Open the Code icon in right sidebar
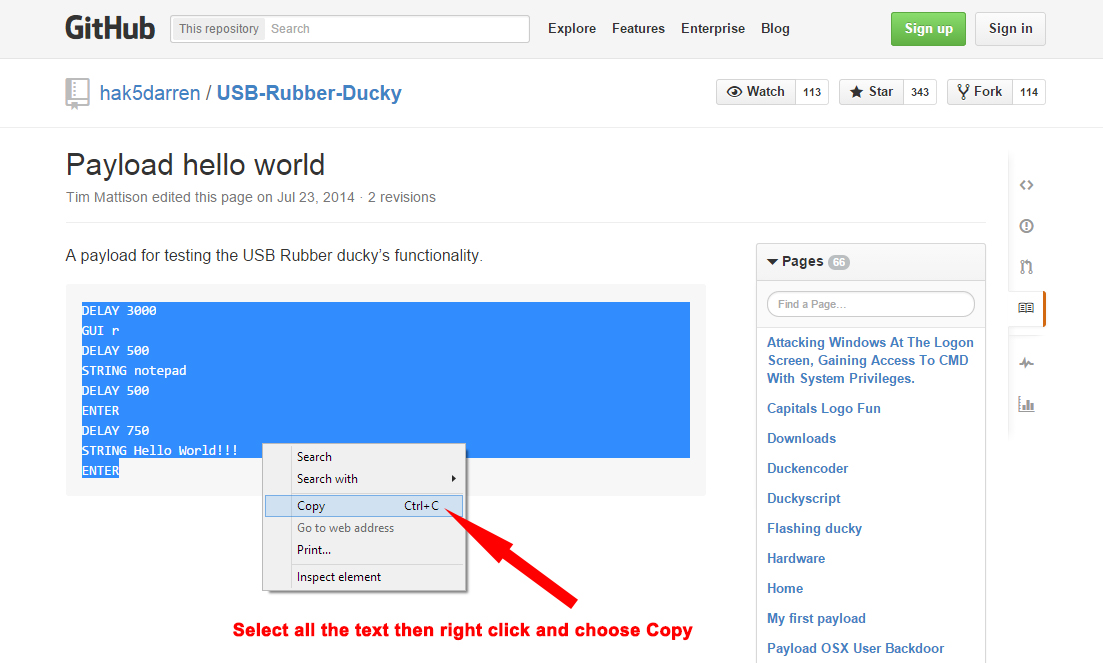 tap(1026, 185)
